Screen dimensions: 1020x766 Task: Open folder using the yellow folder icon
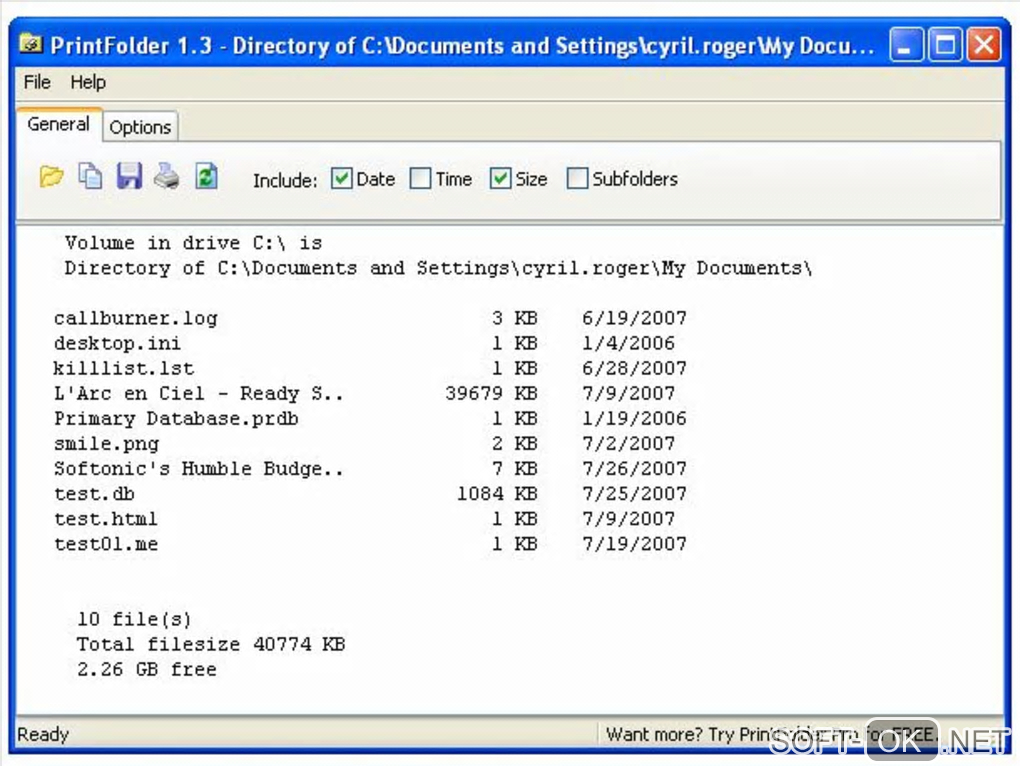[51, 176]
